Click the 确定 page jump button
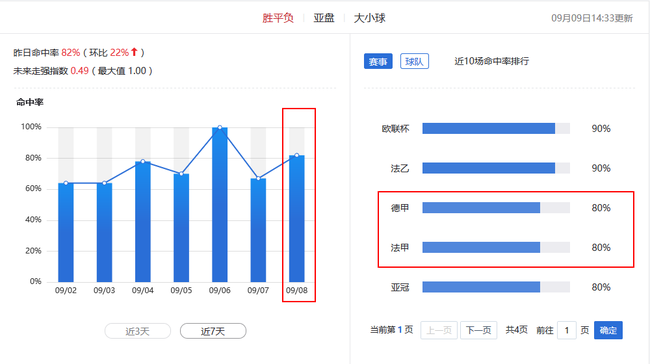Viewport: 650px width, 364px height. [x=608, y=330]
